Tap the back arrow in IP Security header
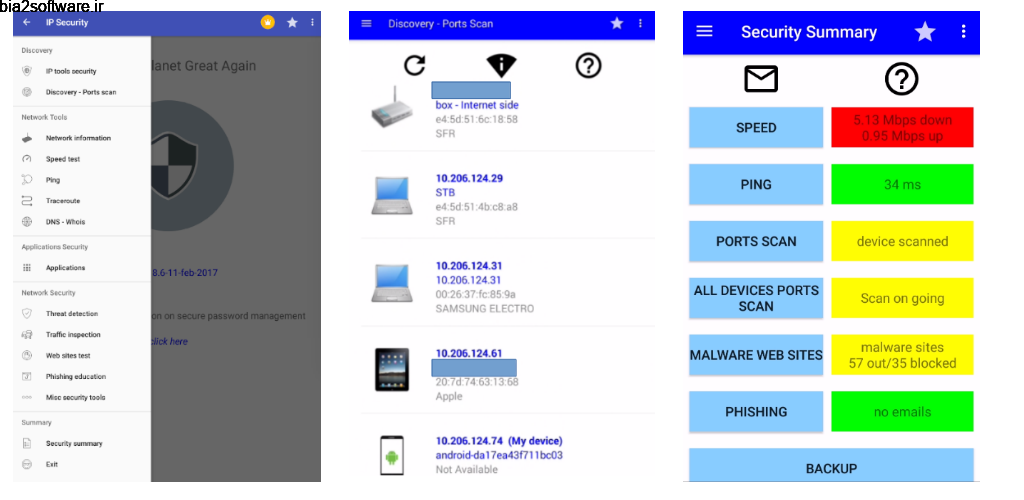Viewport: 1024px width, 500px height. point(27,22)
